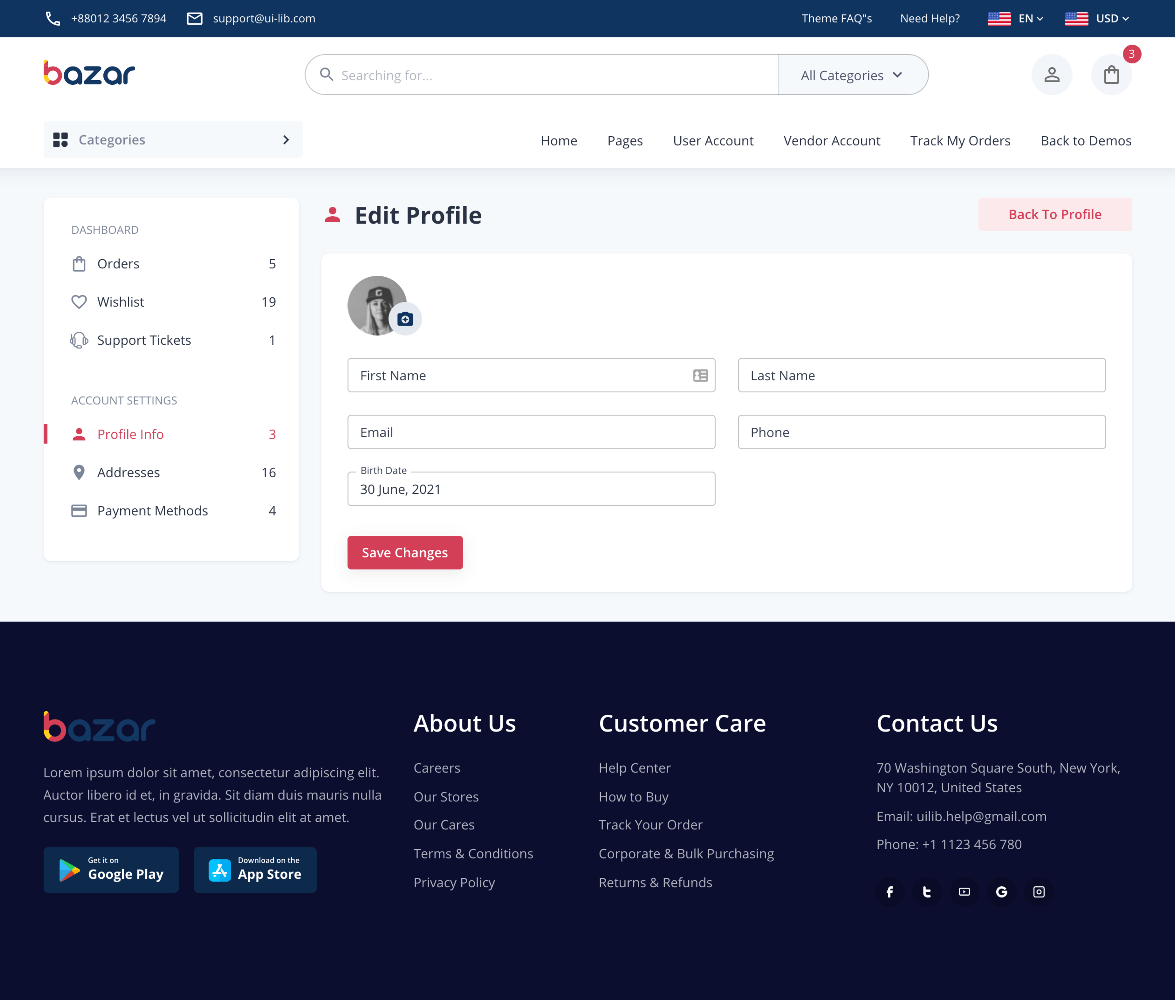Screen dimensions: 1175x1000
Task: Click the Birth Date field
Action: pyautogui.click(x=531, y=490)
